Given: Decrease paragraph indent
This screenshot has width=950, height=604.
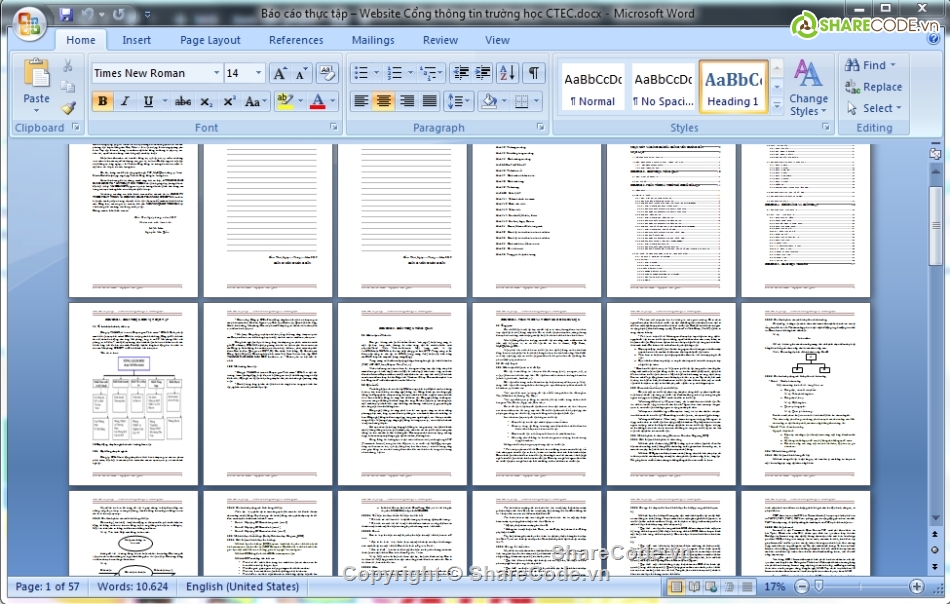Looking at the screenshot, I should (x=460, y=73).
